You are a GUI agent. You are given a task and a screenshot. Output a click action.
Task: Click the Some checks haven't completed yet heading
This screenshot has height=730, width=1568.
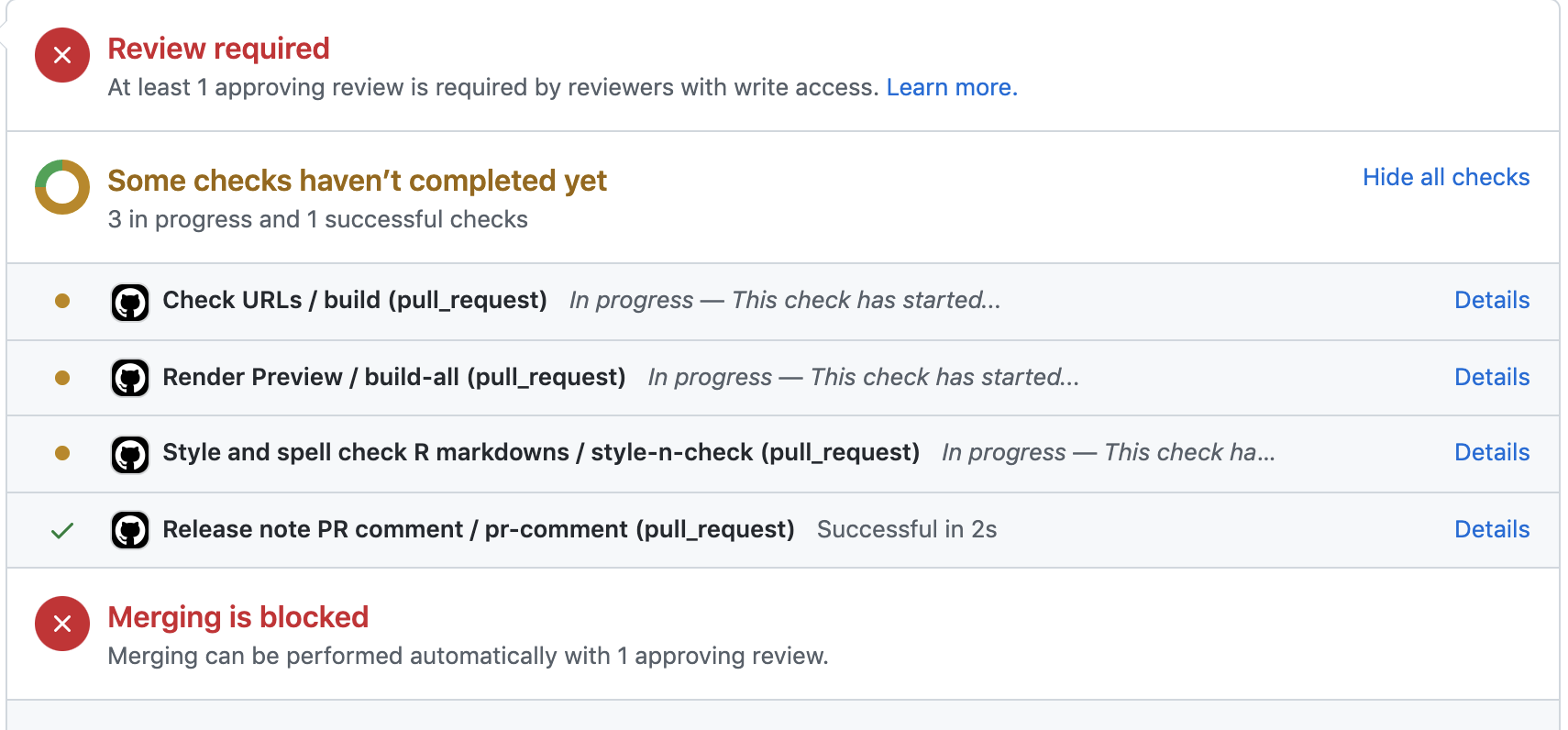(358, 181)
